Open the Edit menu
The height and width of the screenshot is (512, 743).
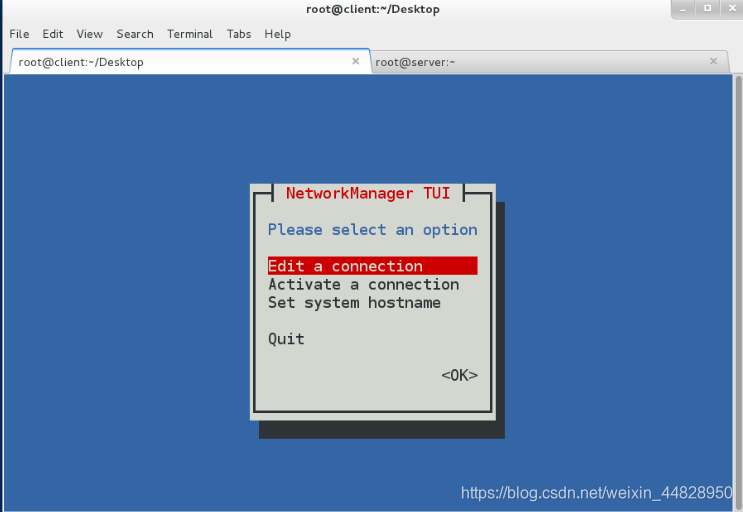[x=53, y=34]
